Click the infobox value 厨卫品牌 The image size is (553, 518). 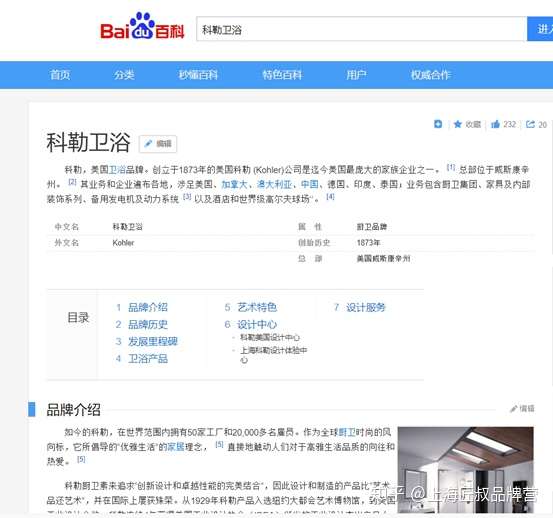tap(371, 227)
